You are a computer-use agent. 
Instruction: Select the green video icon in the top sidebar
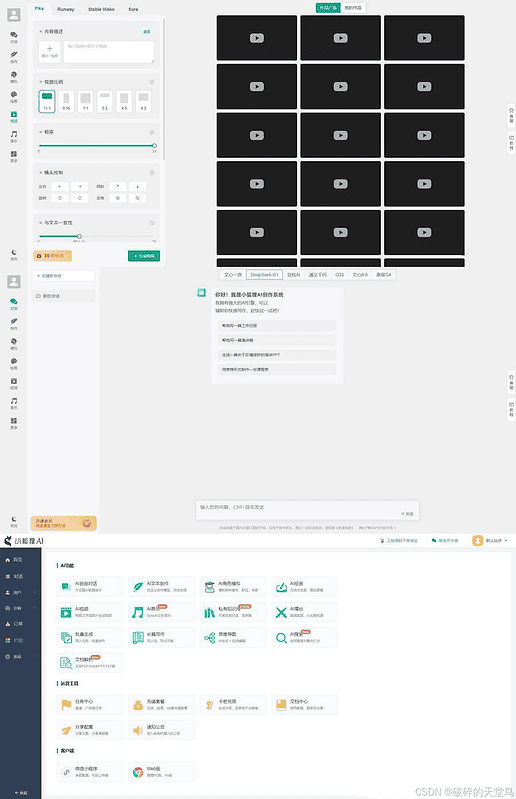pos(14,116)
